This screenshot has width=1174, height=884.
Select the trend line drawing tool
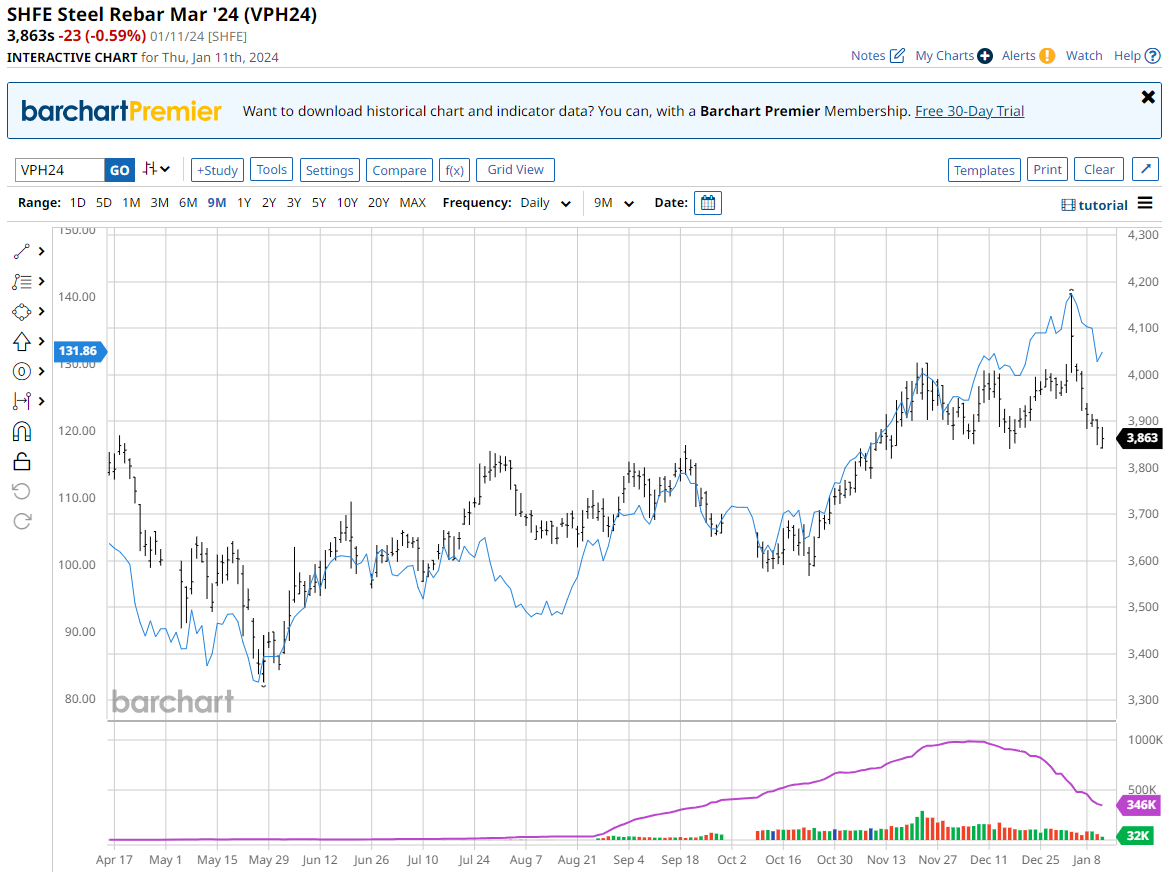[x=22, y=252]
